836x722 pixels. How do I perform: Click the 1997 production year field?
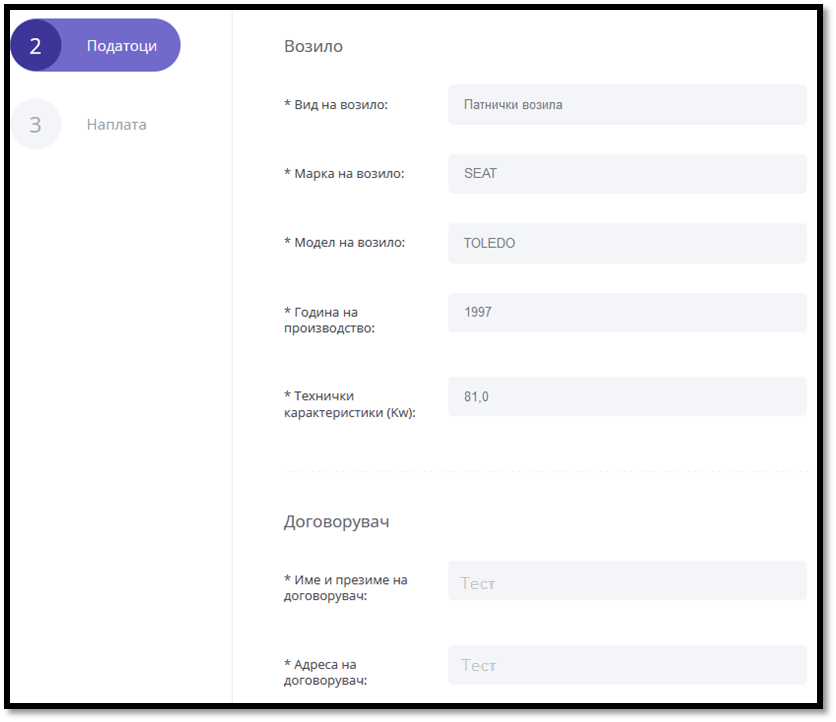tap(627, 313)
